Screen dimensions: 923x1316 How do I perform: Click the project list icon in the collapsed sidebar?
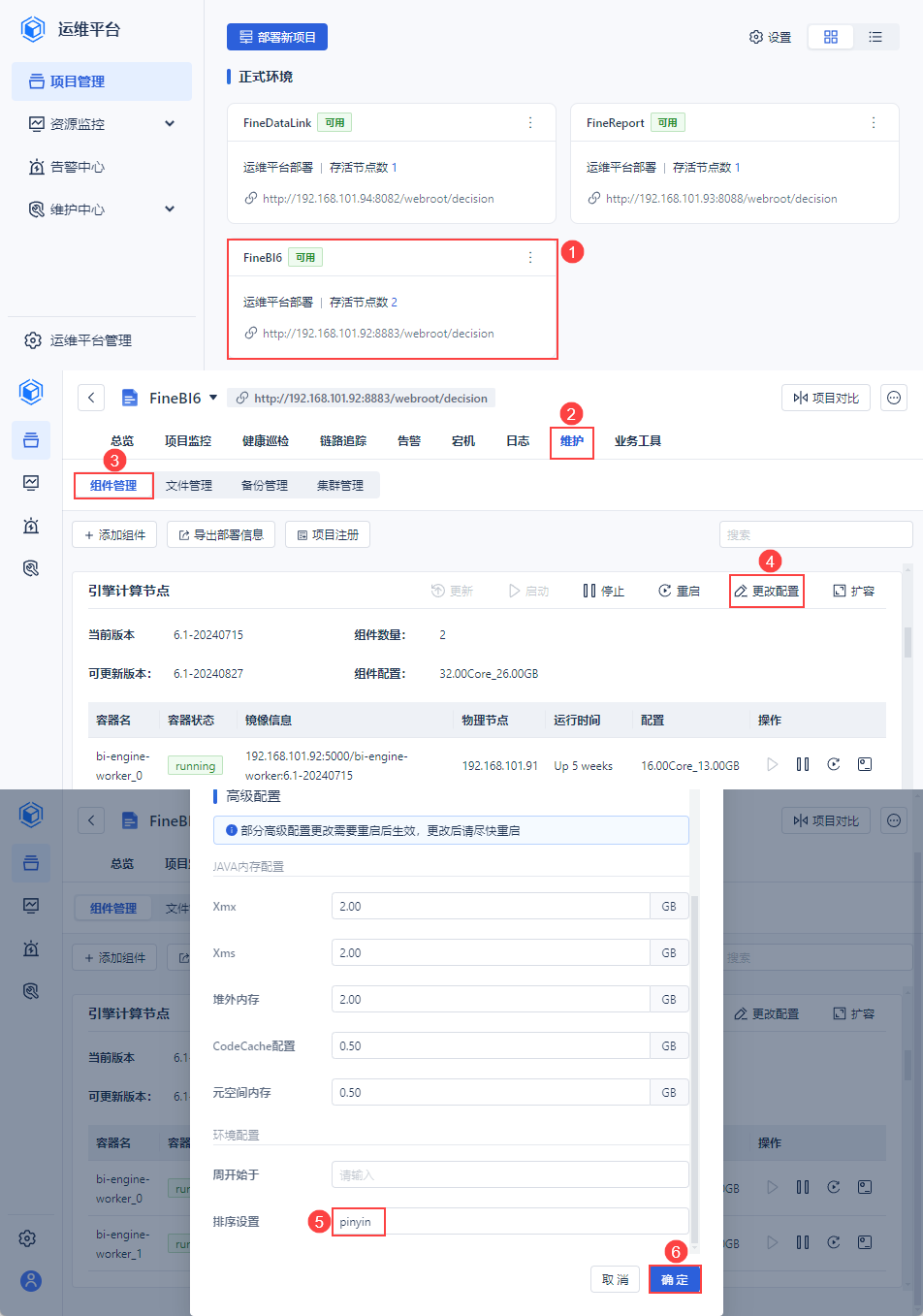[x=31, y=440]
